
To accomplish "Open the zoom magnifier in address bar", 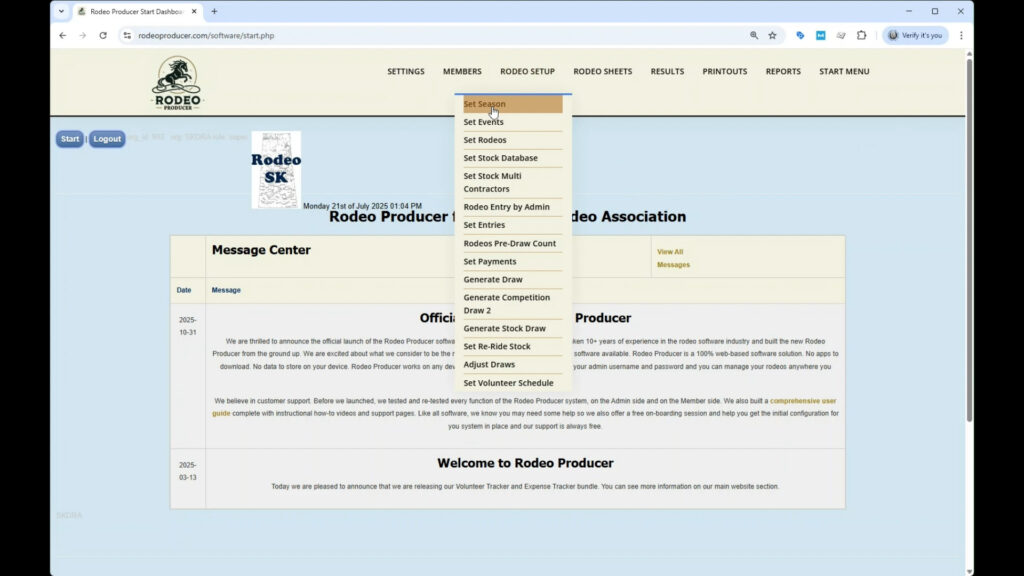I will 753,34.
